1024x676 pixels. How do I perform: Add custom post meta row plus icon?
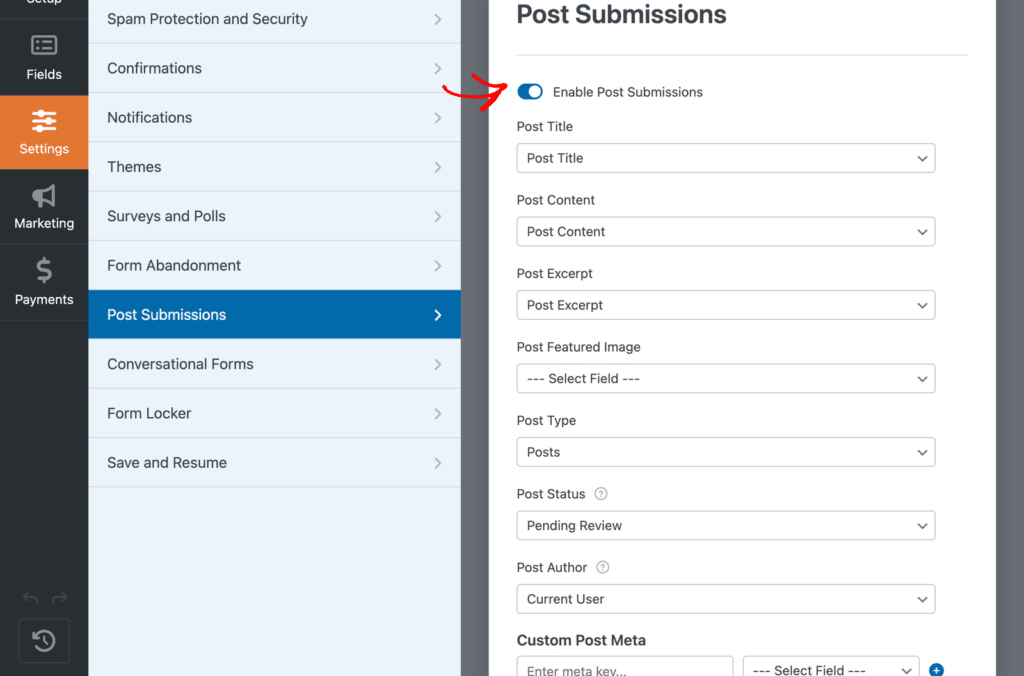(936, 669)
